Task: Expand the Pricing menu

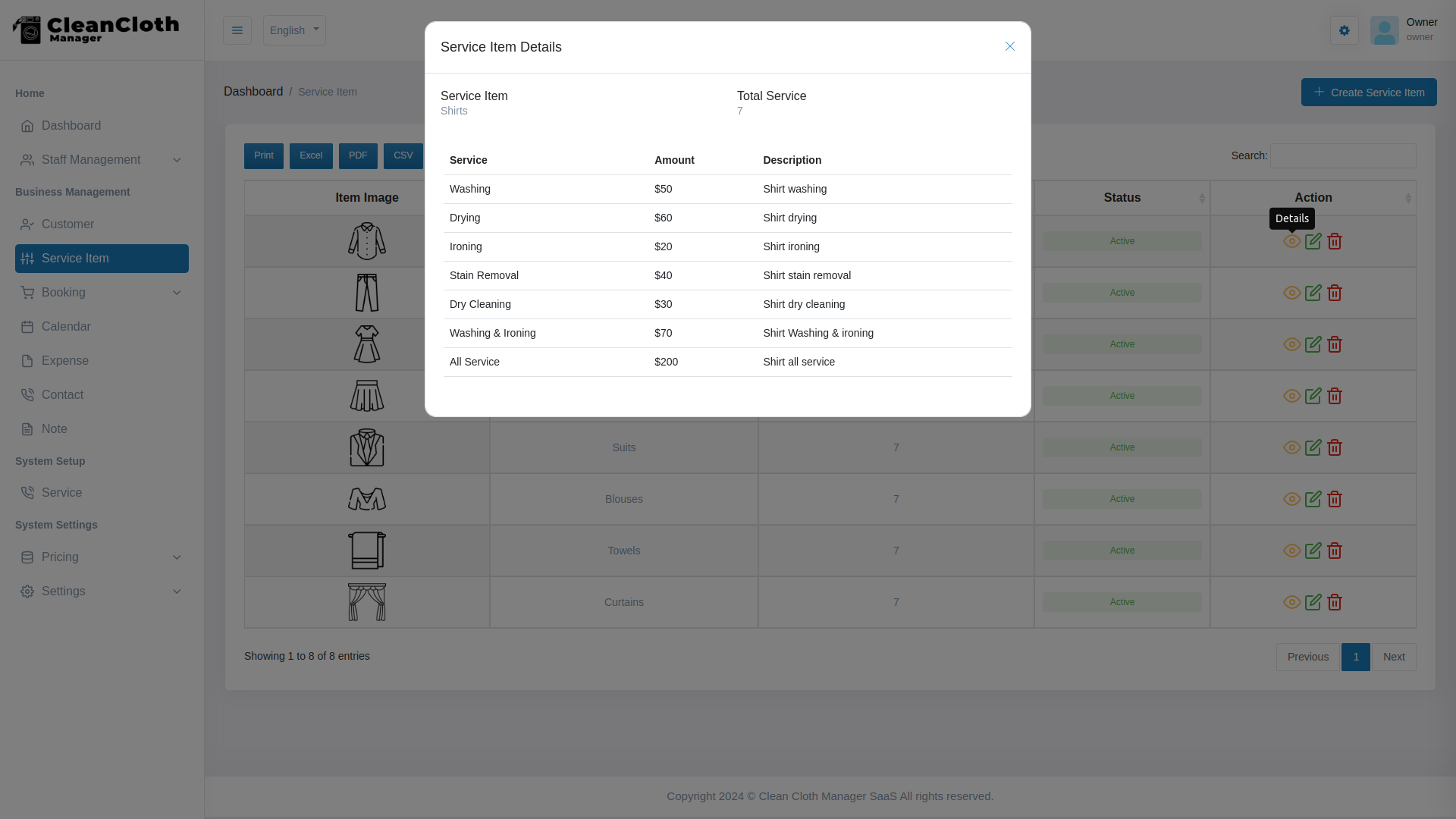Action: [x=60, y=557]
